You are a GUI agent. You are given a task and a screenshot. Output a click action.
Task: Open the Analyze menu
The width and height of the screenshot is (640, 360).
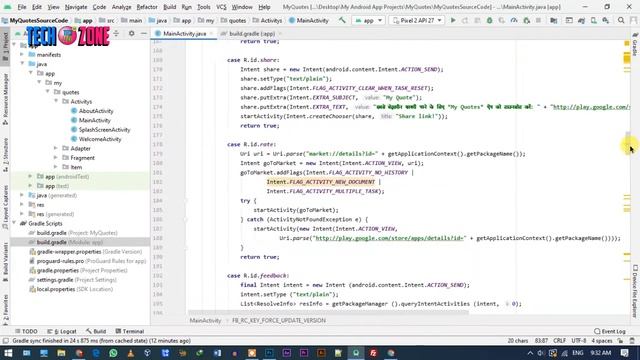[x=122, y=7]
